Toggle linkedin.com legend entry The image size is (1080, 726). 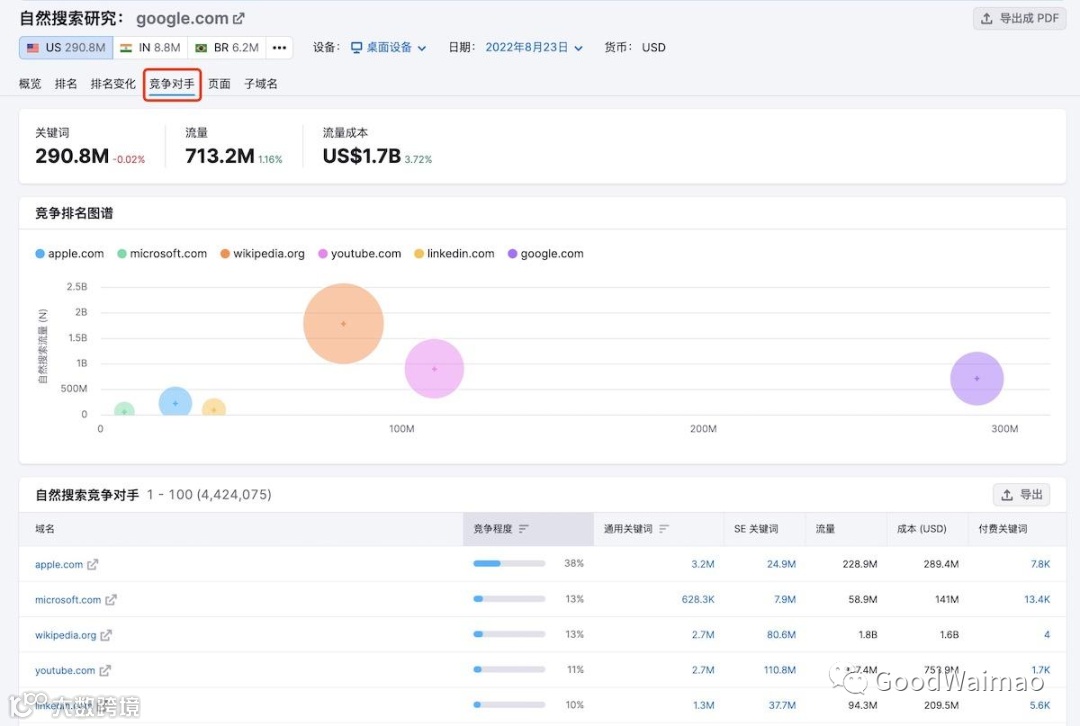click(454, 253)
